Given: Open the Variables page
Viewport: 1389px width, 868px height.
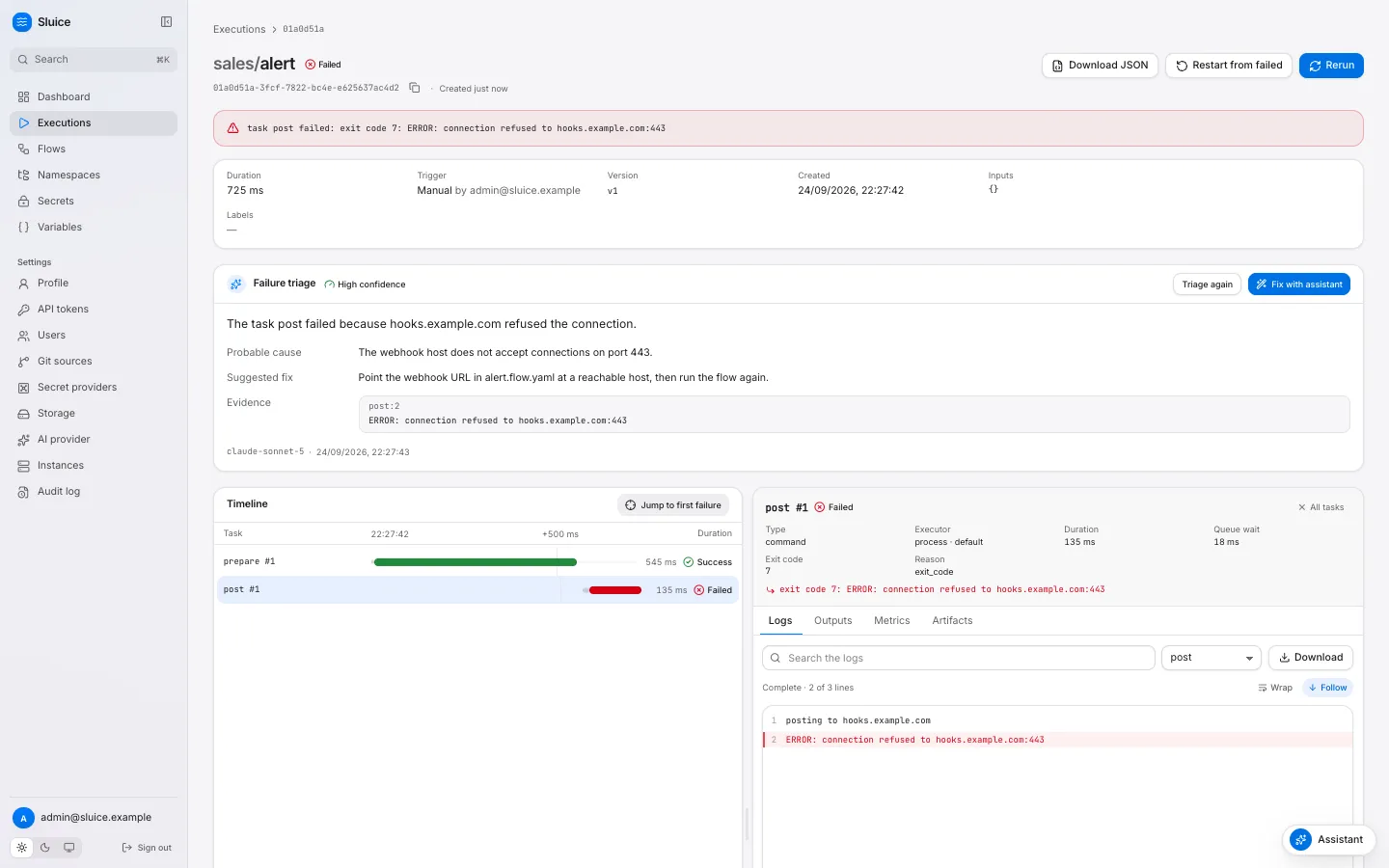Looking at the screenshot, I should (94, 227).
